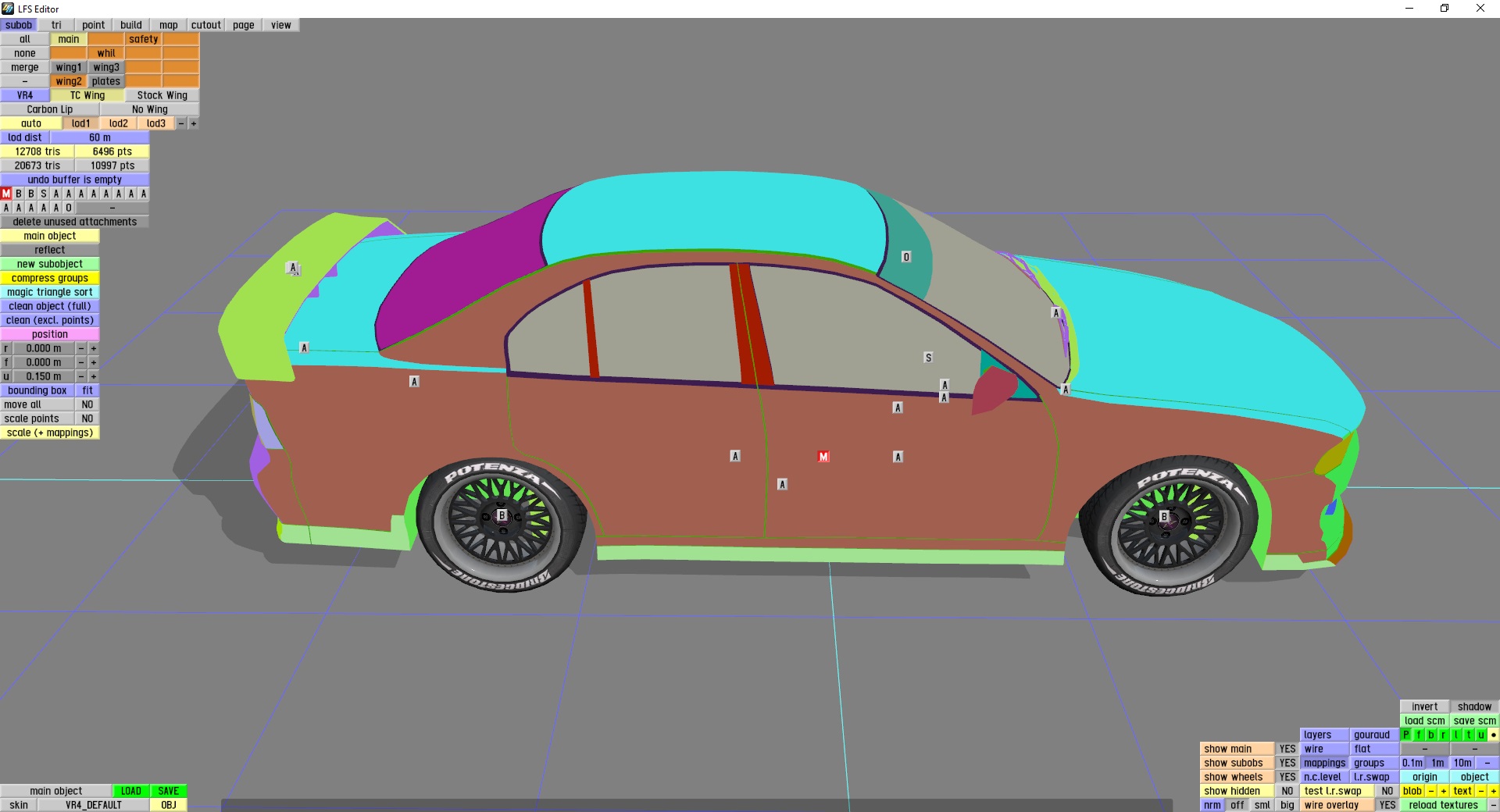This screenshot has width=1500, height=812.
Task: Click the position f 0.000 m value
Action: pyautogui.click(x=44, y=362)
